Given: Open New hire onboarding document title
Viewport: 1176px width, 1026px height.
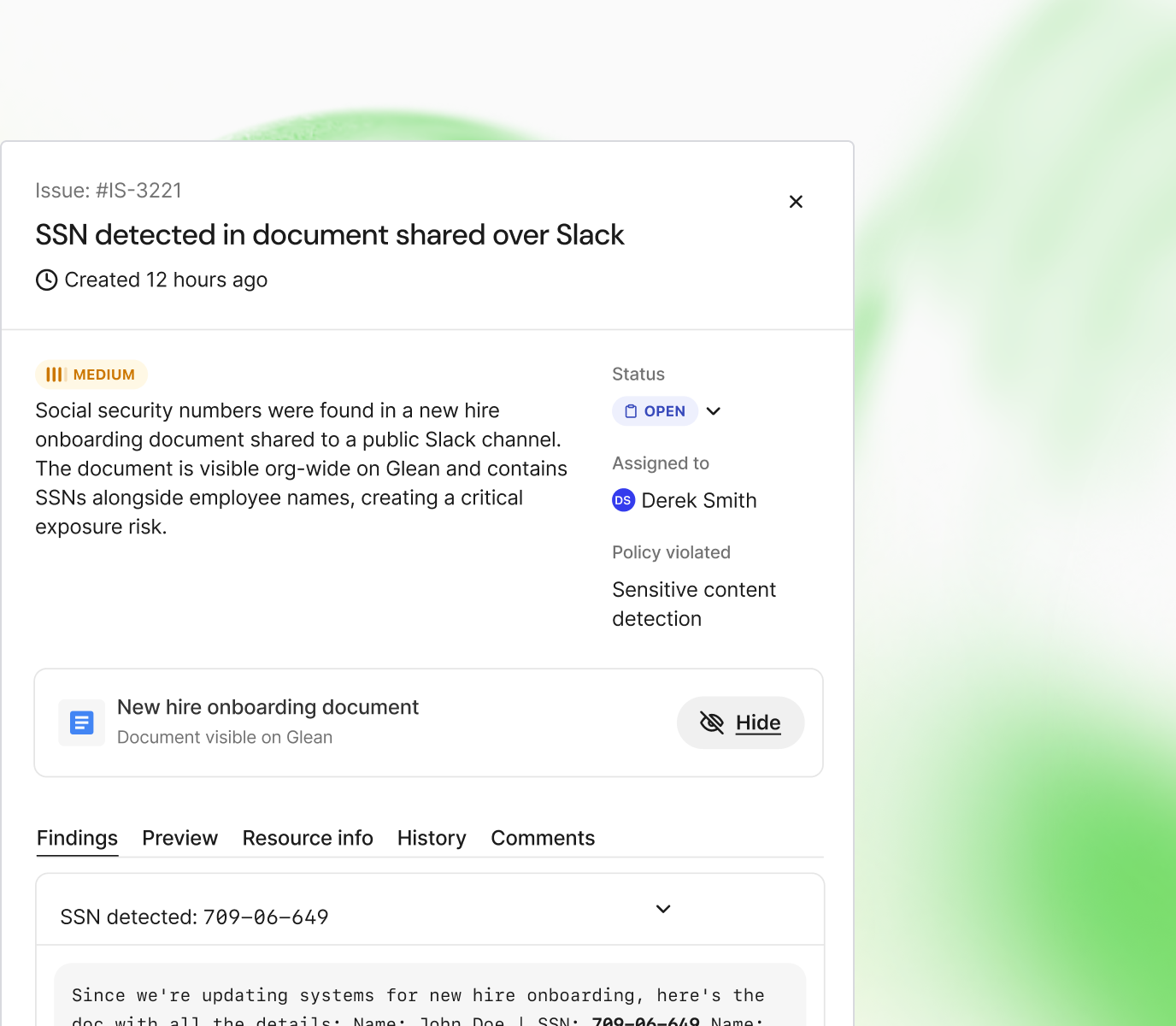Looking at the screenshot, I should tap(268, 707).
